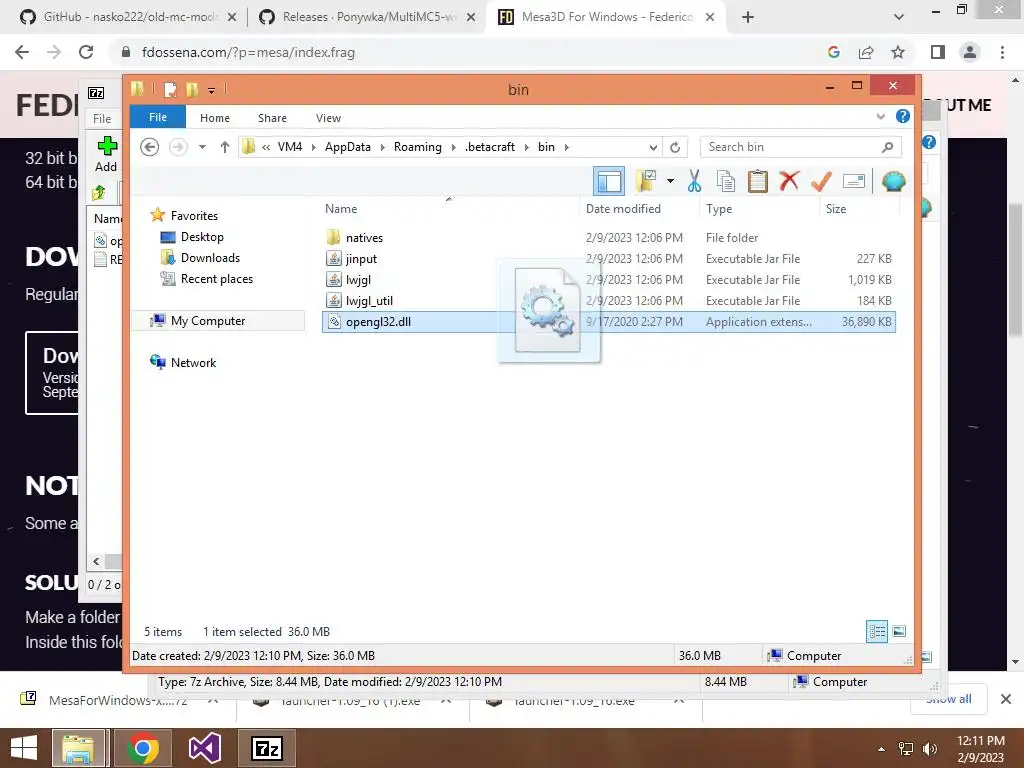Open File menu in 7-Zip window
The image size is (1024, 768).
[x=102, y=118]
